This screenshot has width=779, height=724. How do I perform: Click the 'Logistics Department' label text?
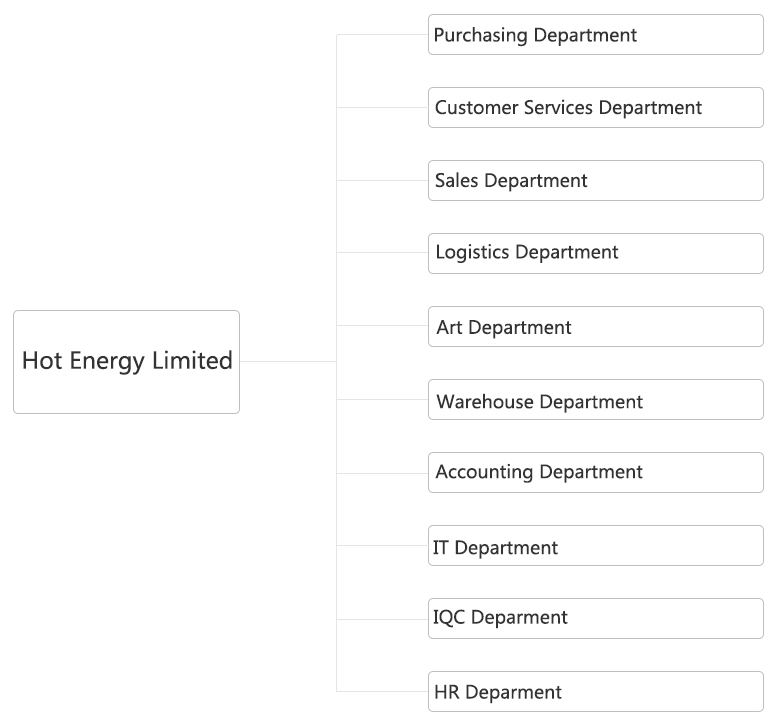527,253
